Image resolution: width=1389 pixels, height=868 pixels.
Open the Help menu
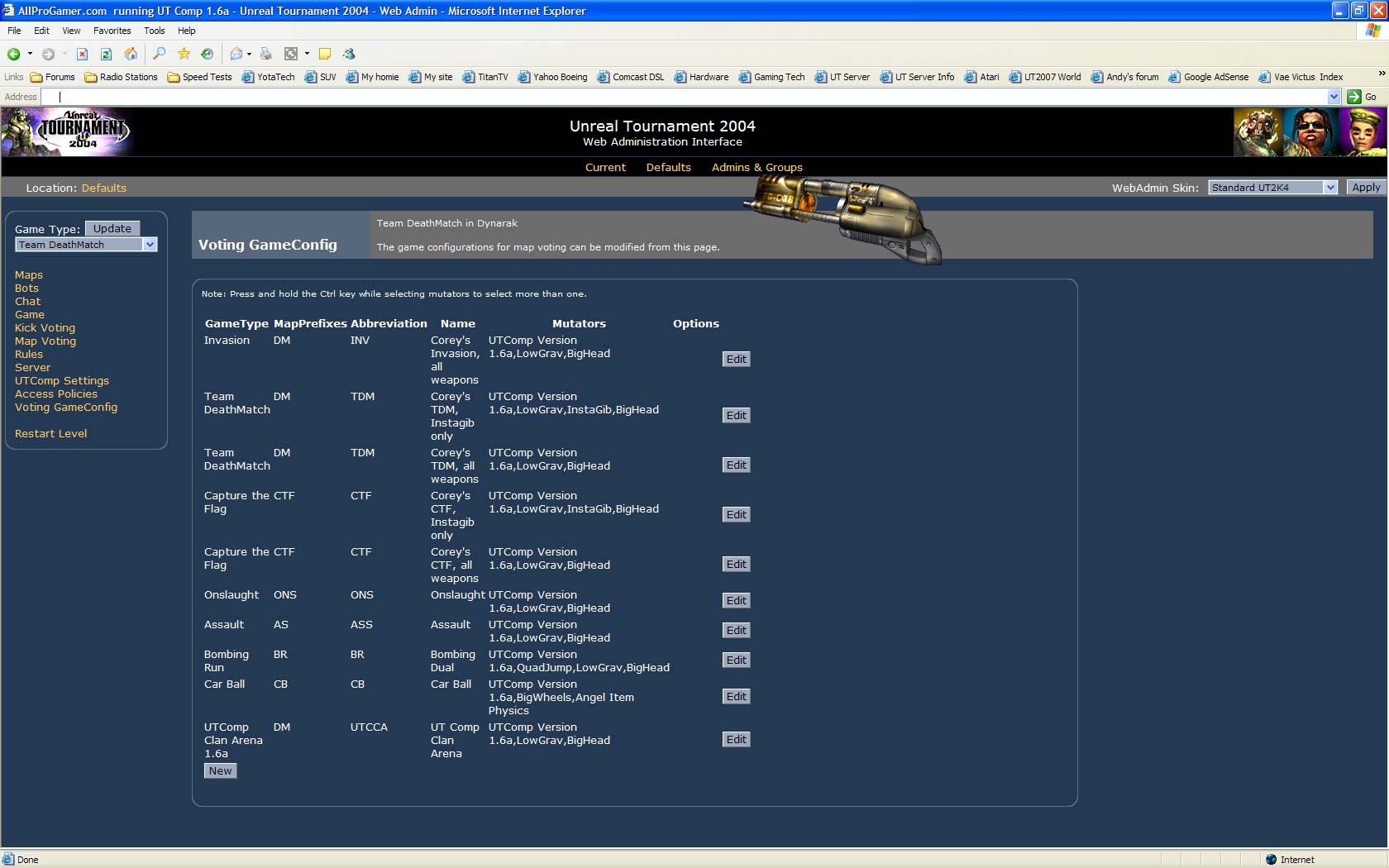[x=187, y=31]
